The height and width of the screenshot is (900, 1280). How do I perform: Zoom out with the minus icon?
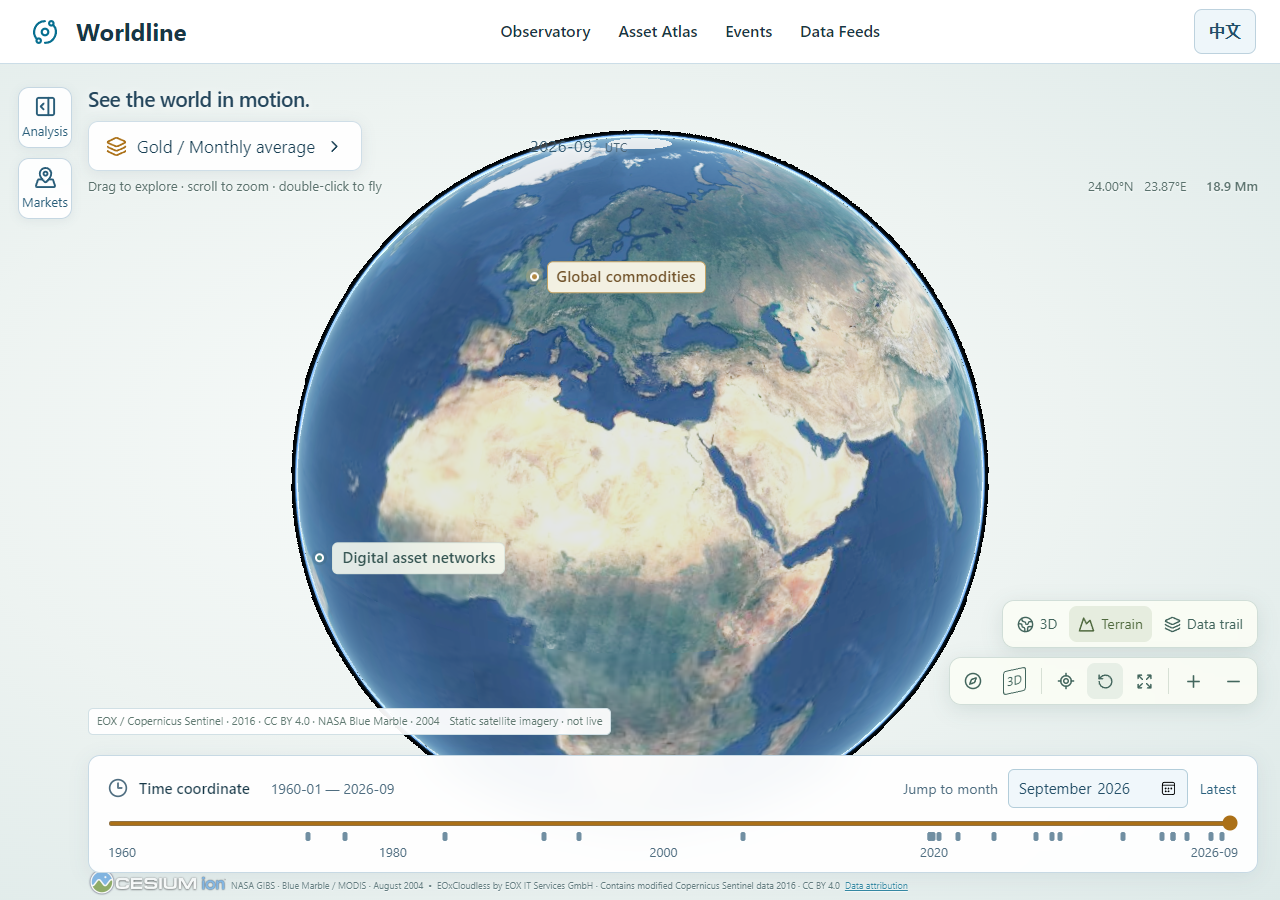(1233, 681)
